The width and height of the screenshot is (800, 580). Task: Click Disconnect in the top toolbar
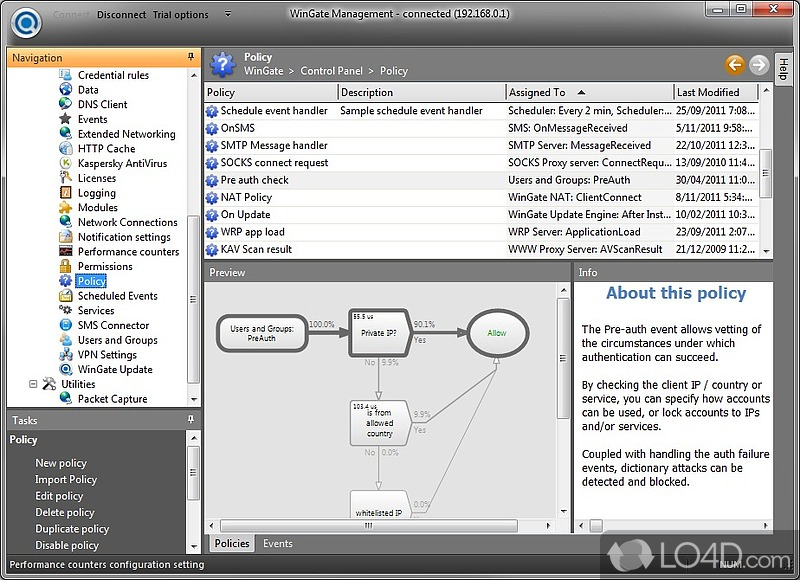[122, 15]
